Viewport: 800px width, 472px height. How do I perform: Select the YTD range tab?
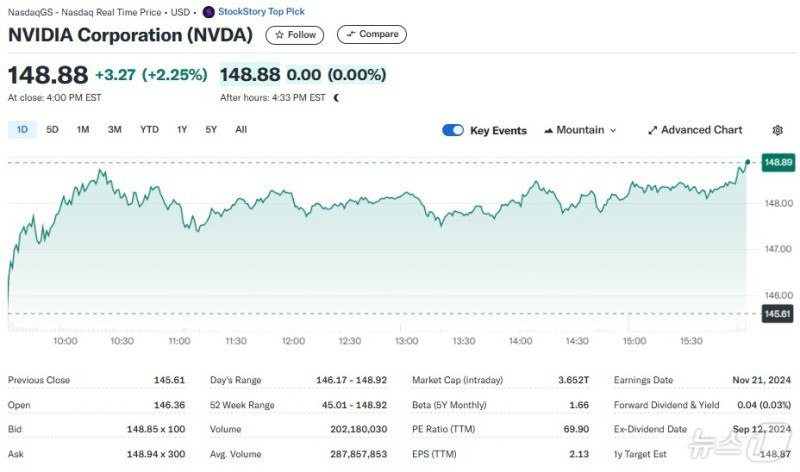coord(149,130)
